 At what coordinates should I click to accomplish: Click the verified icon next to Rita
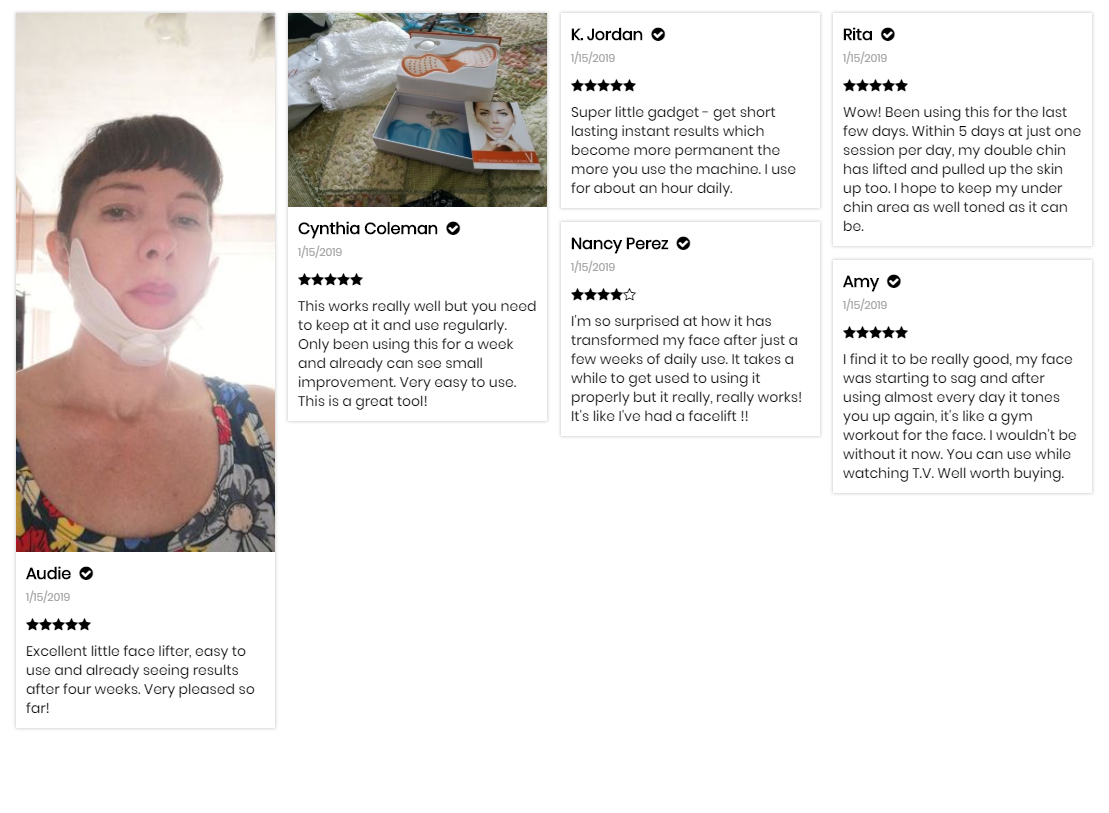click(x=888, y=34)
